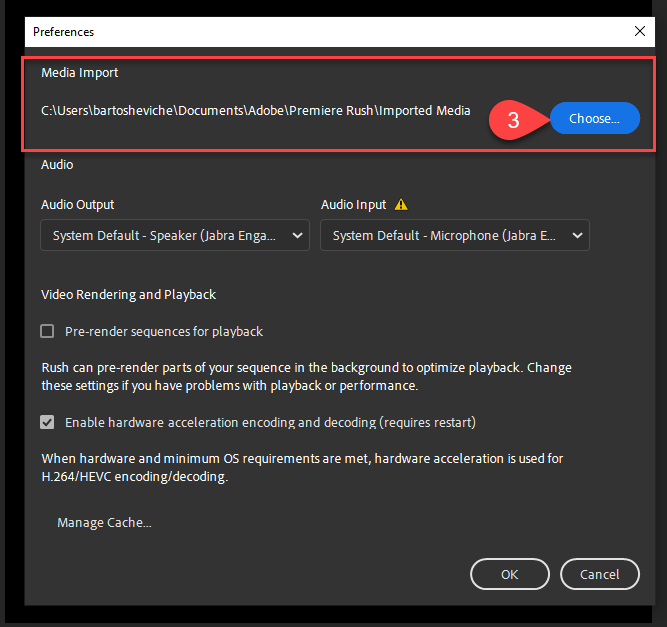Confirm preferences with OK

[x=510, y=574]
